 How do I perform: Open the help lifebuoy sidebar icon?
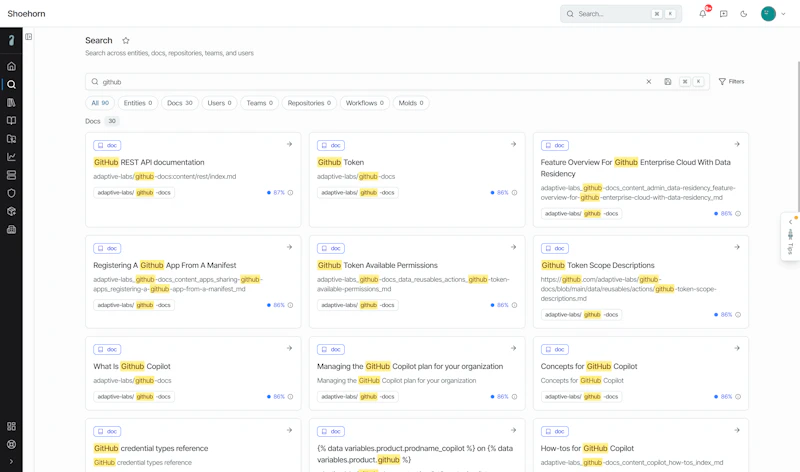(11, 444)
